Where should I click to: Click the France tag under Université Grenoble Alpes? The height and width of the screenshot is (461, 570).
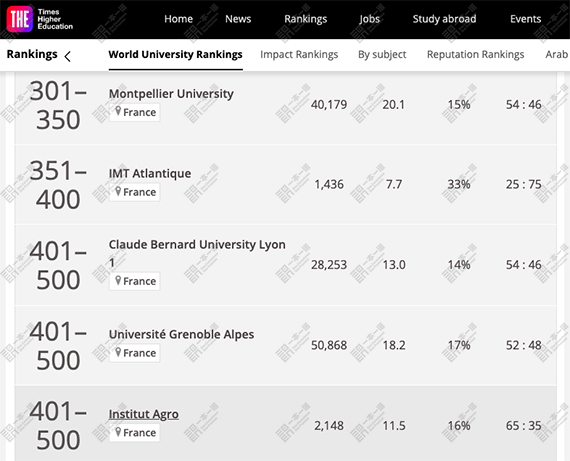pos(135,353)
